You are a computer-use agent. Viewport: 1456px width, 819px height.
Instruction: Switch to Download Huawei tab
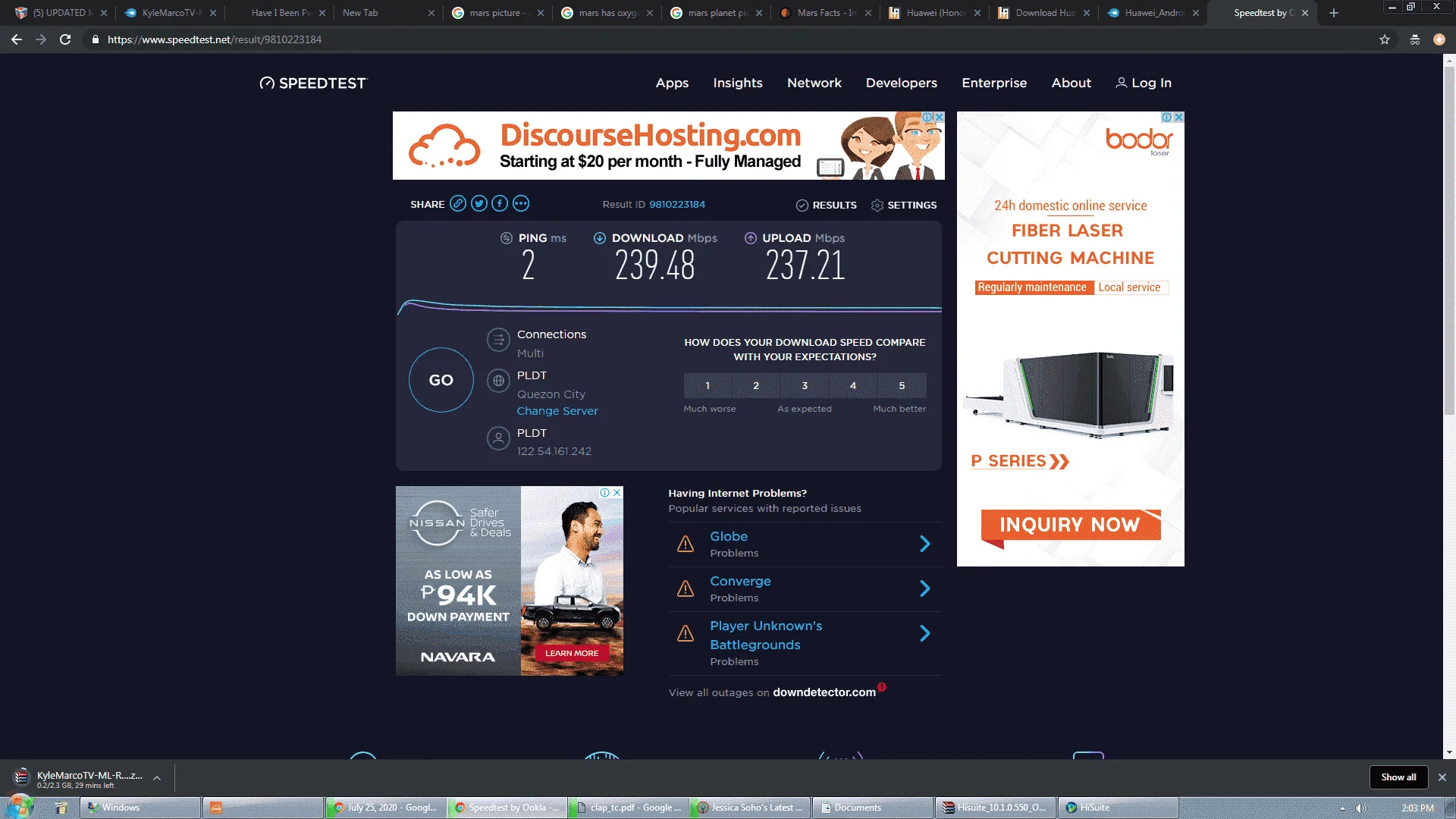(x=1043, y=13)
